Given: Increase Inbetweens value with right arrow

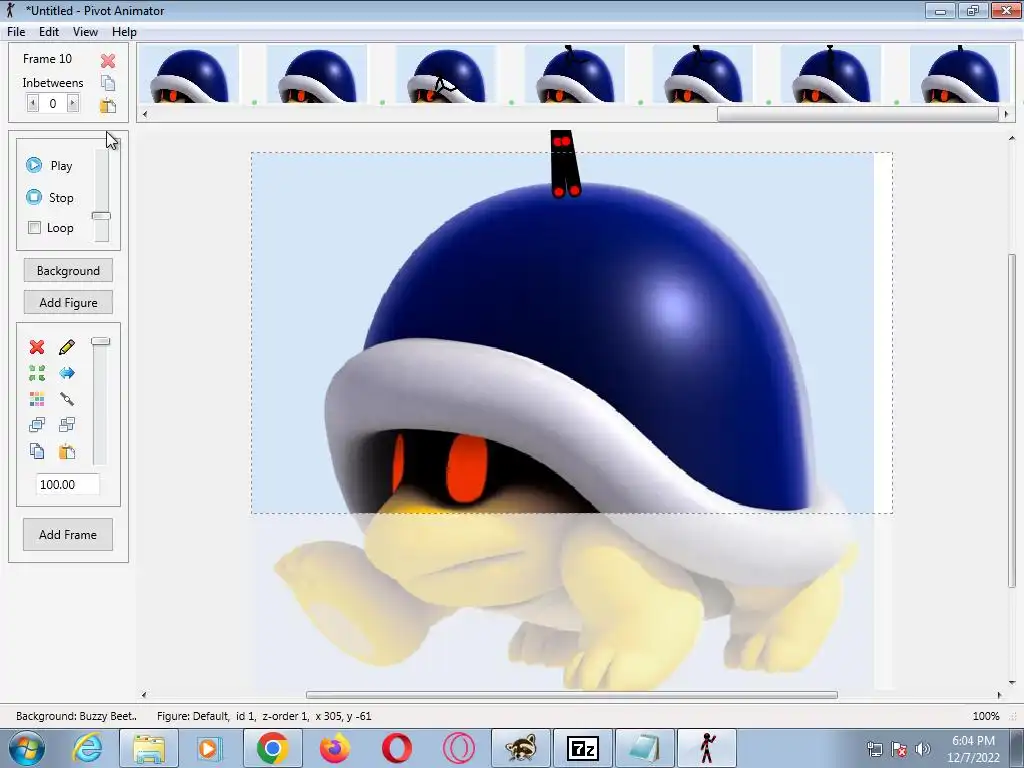Looking at the screenshot, I should (73, 103).
